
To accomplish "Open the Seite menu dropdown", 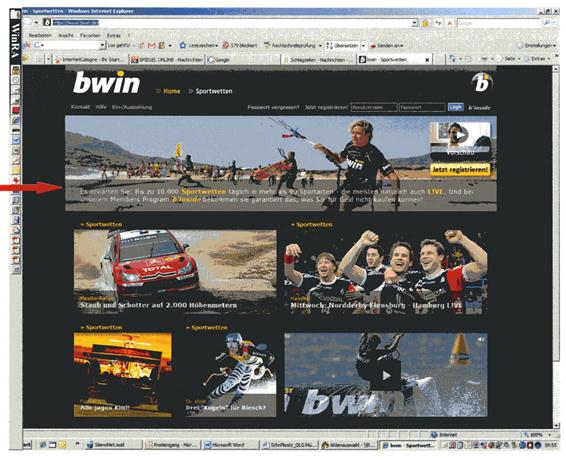I will (518, 58).
